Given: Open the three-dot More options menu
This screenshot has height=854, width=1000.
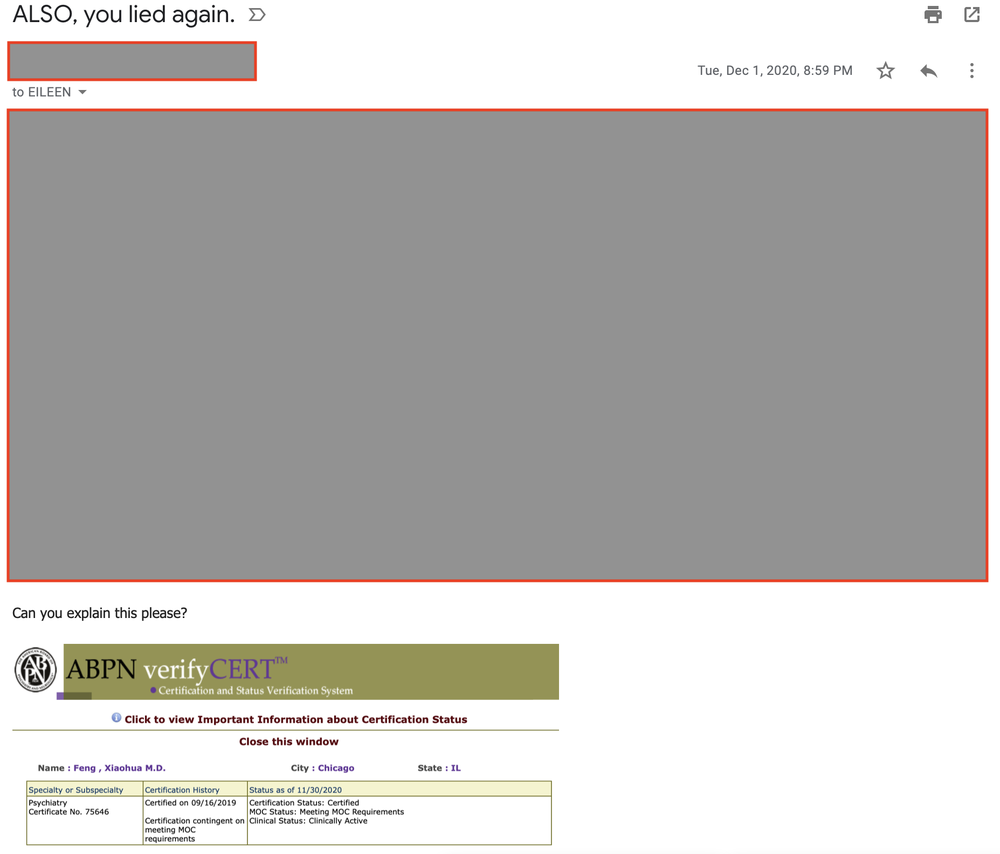Looking at the screenshot, I should tap(971, 71).
